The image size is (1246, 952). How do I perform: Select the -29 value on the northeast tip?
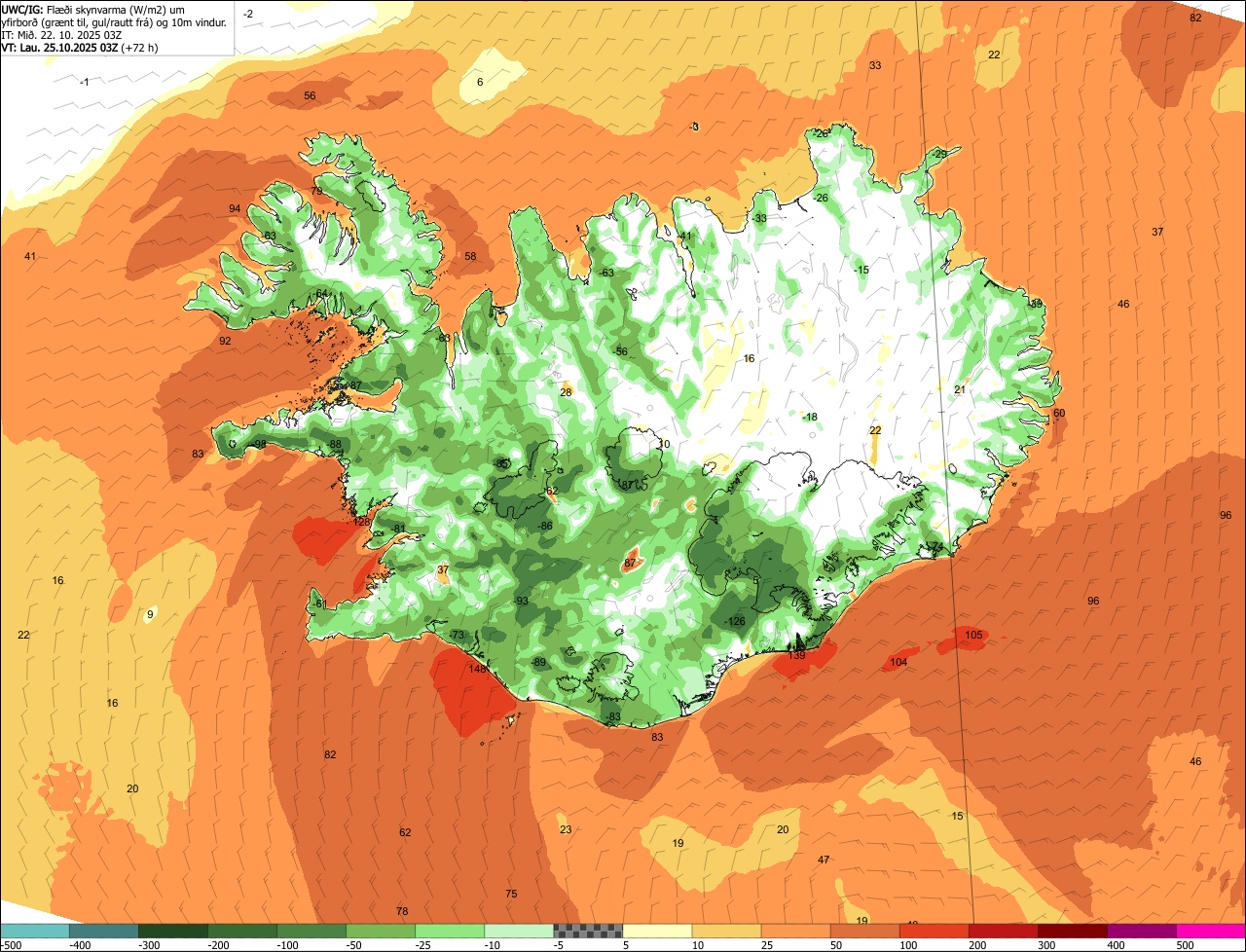939,154
